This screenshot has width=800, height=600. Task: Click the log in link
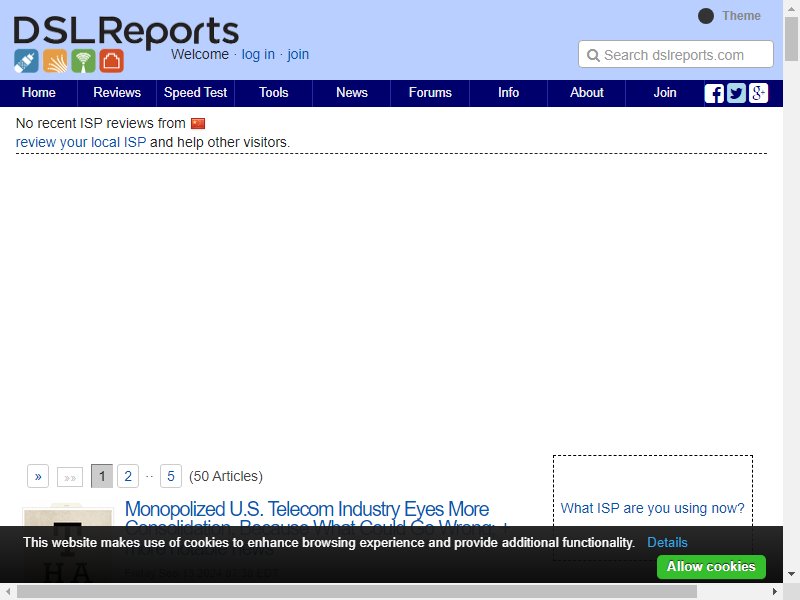point(258,55)
